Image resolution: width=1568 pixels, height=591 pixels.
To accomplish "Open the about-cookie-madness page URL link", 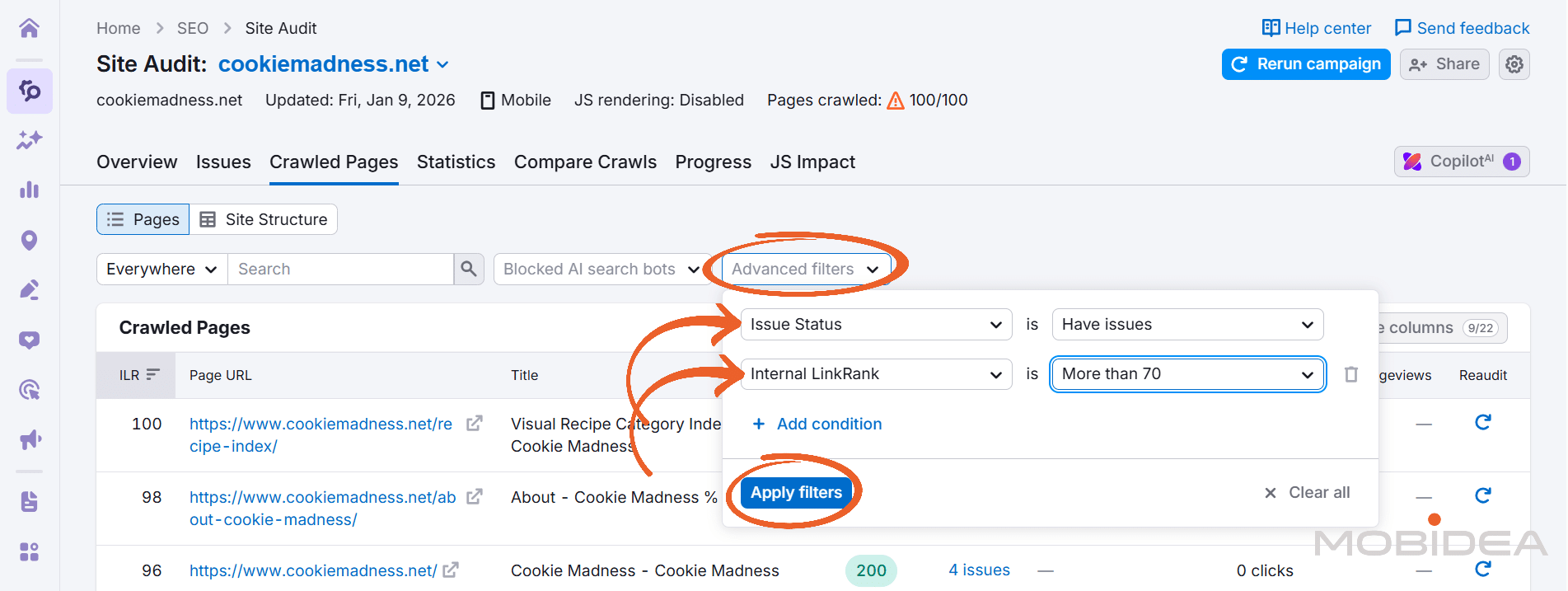I will pos(322,509).
